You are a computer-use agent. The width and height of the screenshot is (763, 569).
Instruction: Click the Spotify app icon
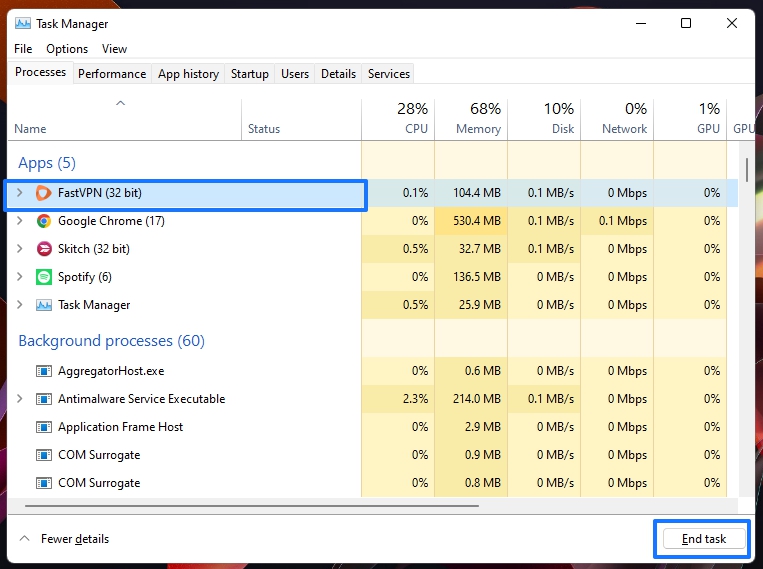click(43, 277)
